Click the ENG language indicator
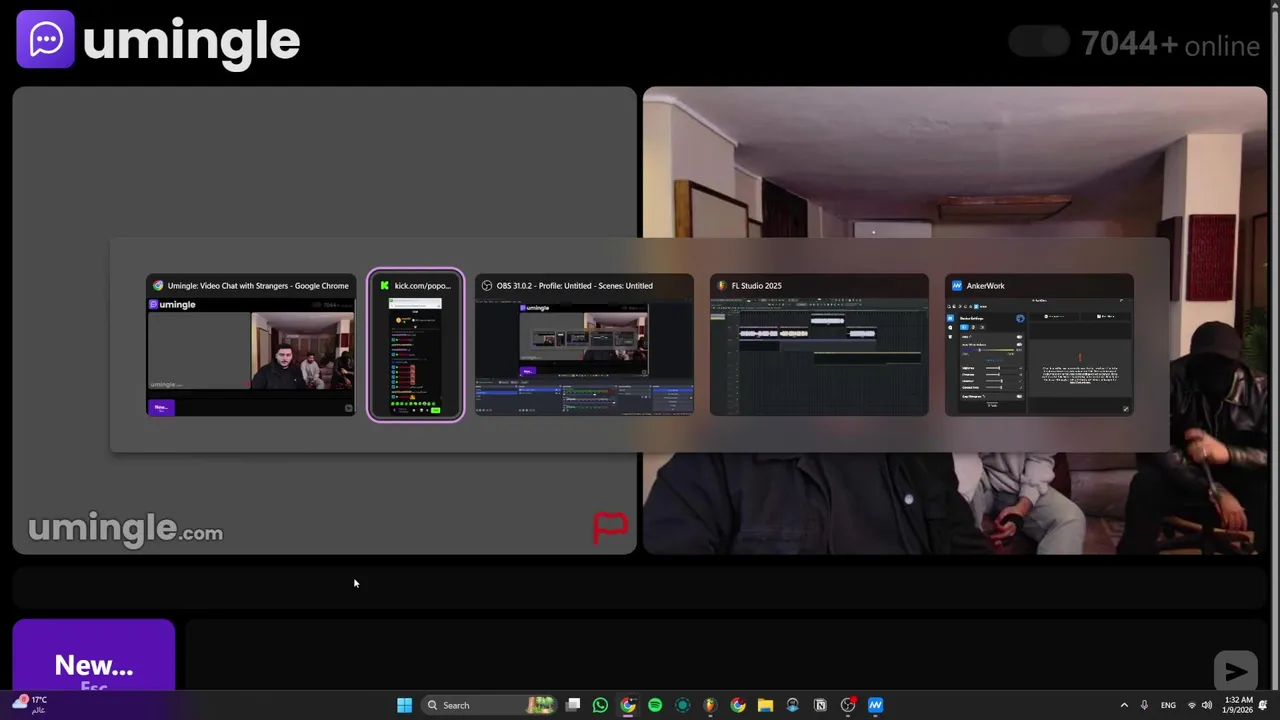 (1168, 705)
